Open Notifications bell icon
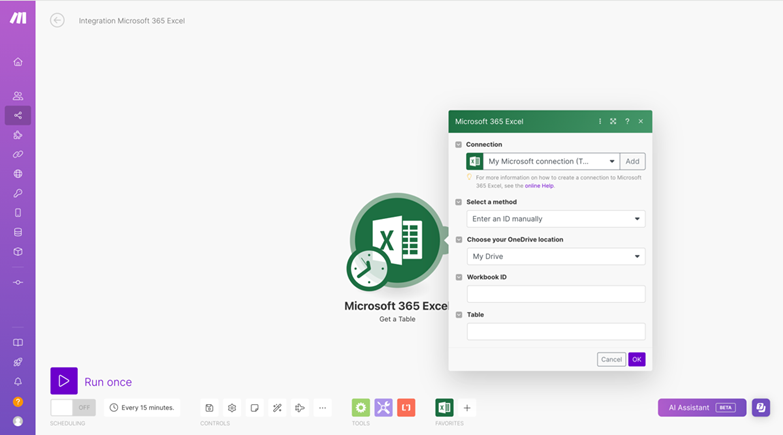Viewport: 783px width, 435px height. [18, 382]
